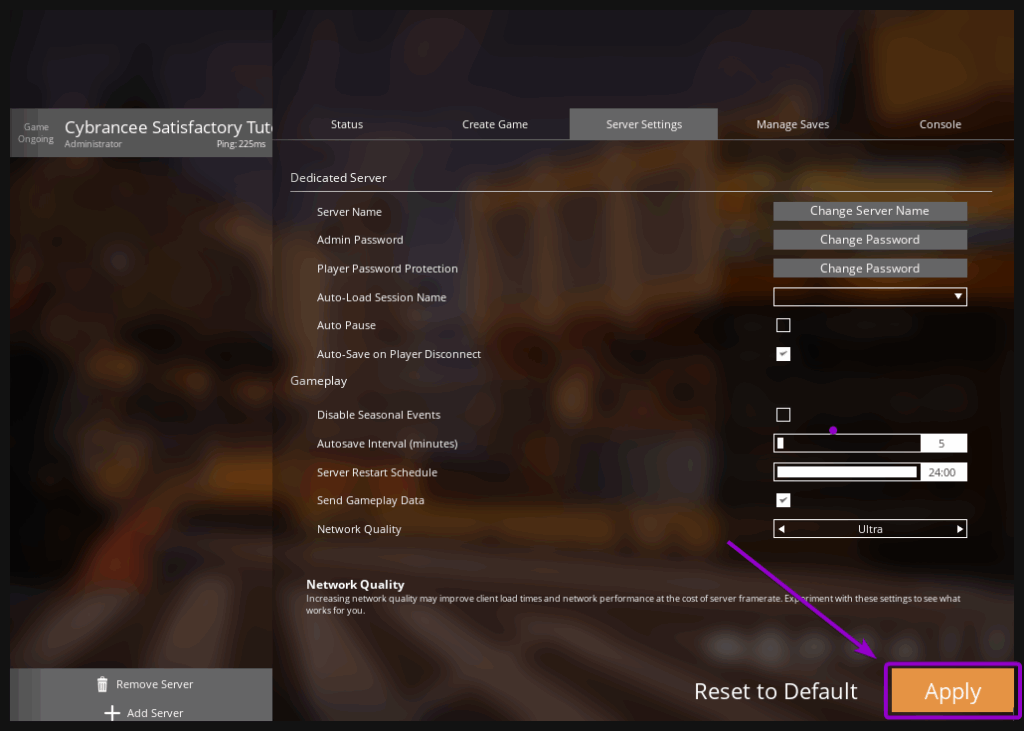
Task: Click Change Password for Admin Password
Action: tap(869, 240)
